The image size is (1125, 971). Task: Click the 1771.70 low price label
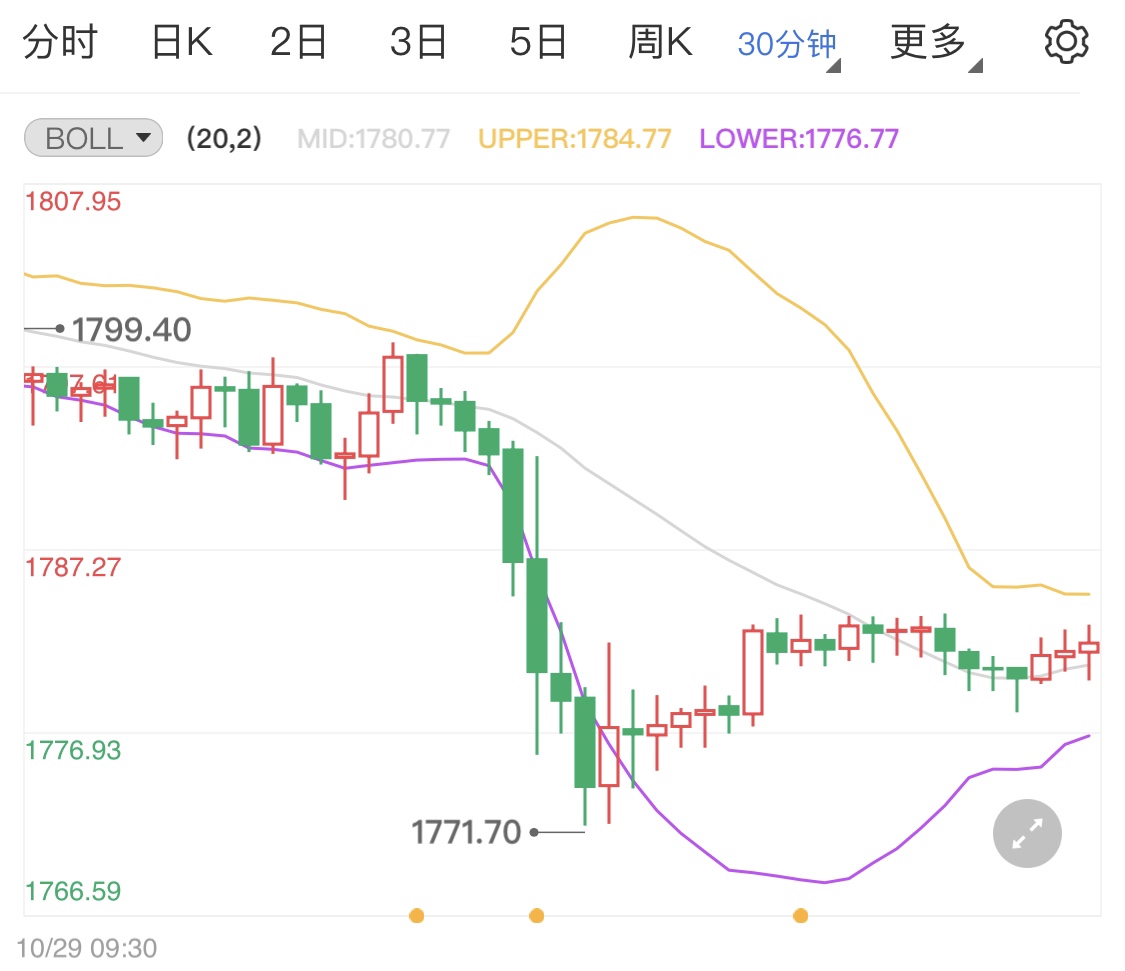tap(466, 832)
